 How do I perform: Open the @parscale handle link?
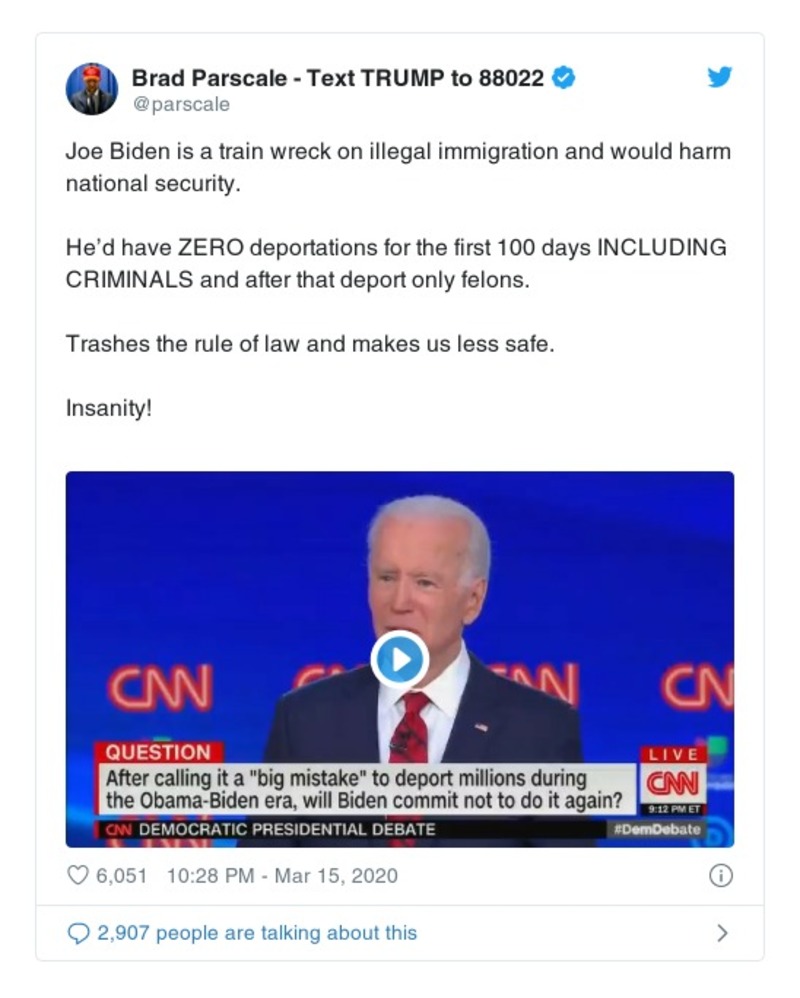click(181, 104)
